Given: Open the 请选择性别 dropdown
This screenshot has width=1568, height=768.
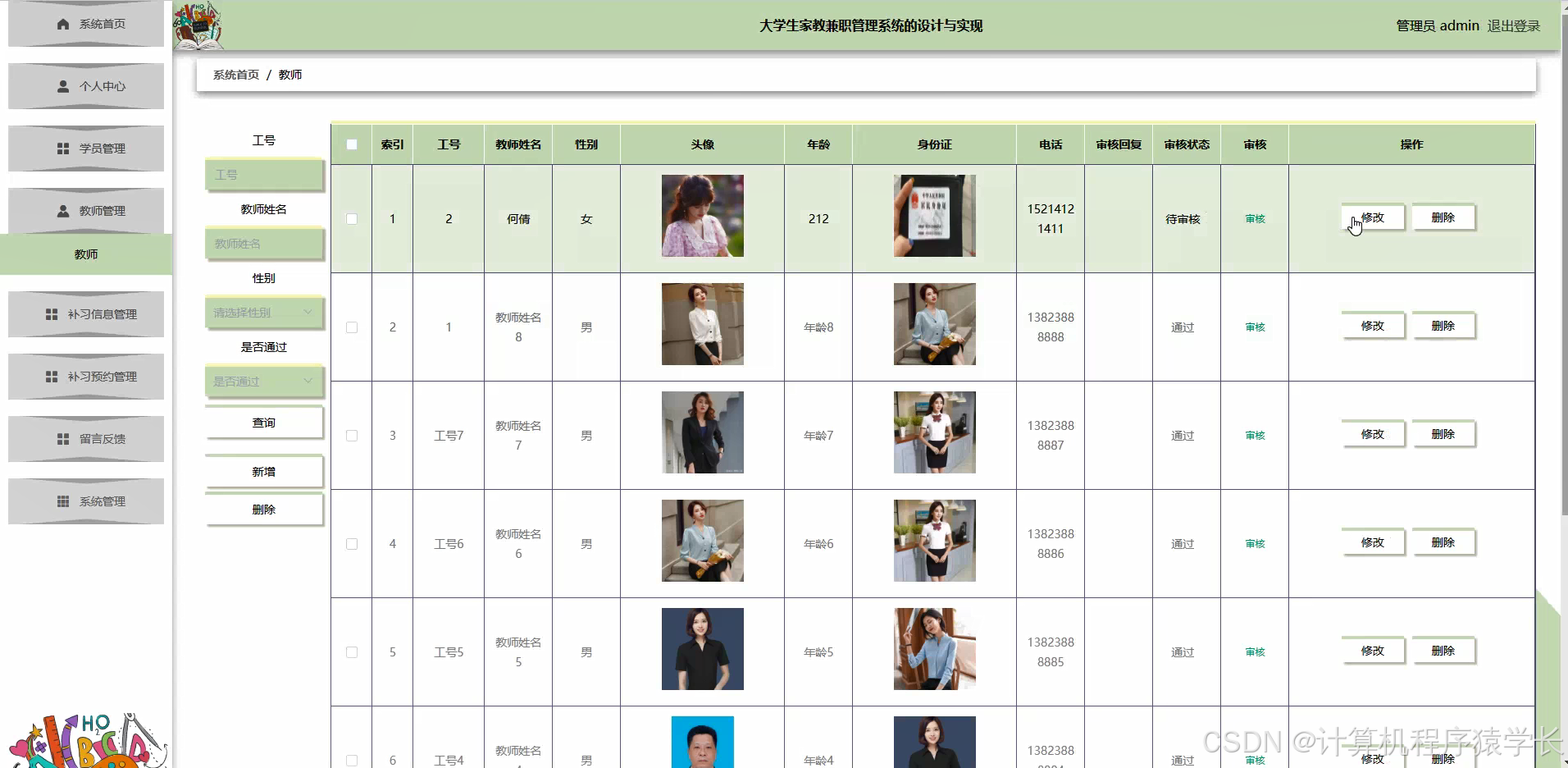Looking at the screenshot, I should pos(264,313).
